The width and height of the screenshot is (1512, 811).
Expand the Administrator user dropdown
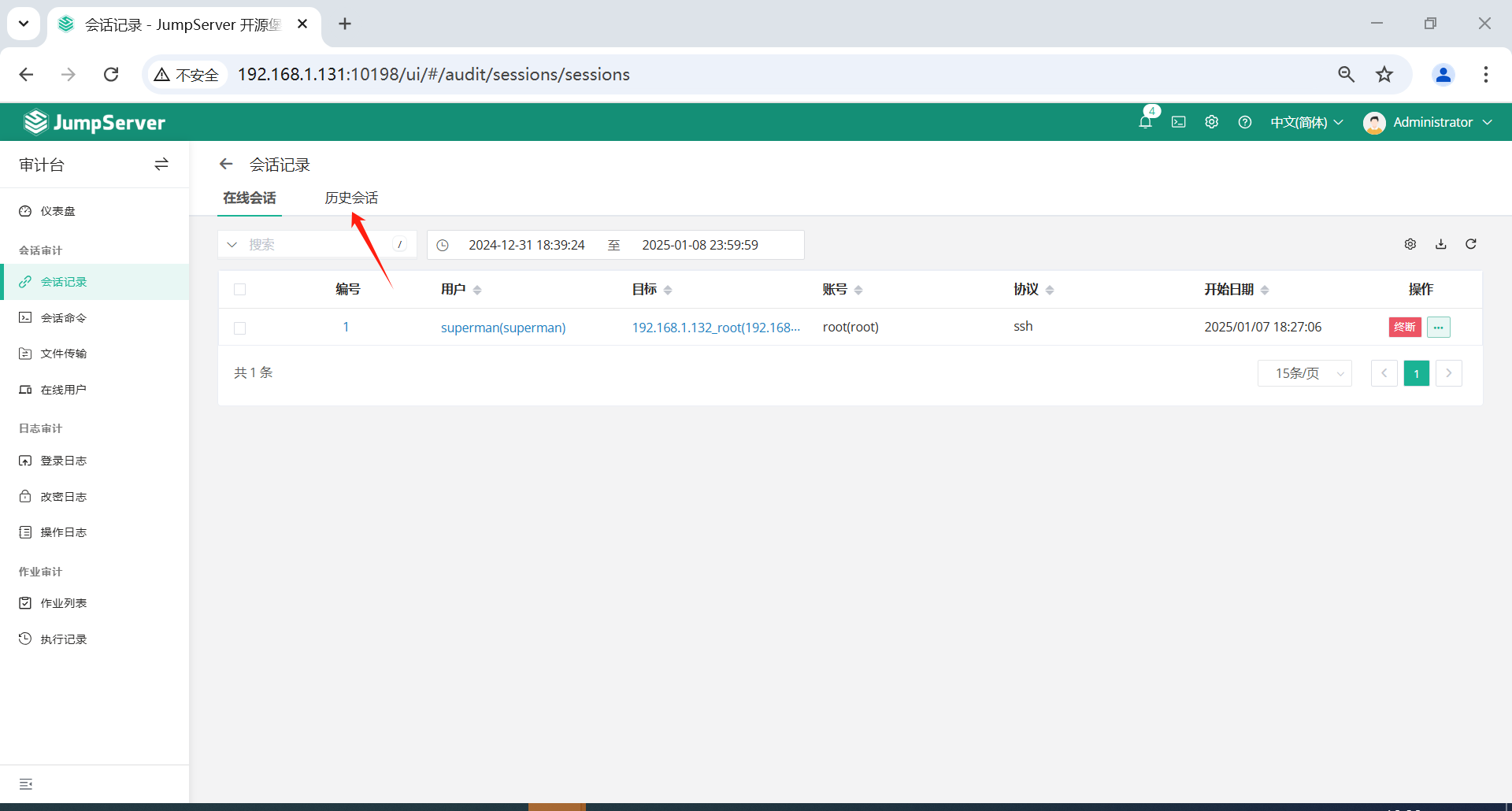(x=1443, y=122)
